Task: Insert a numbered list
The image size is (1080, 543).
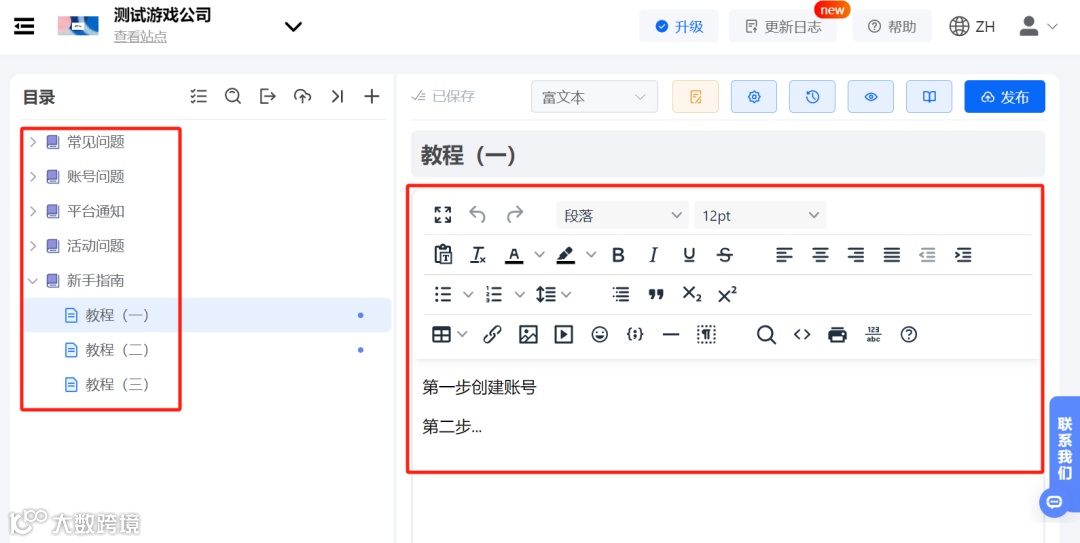Action: [x=494, y=295]
